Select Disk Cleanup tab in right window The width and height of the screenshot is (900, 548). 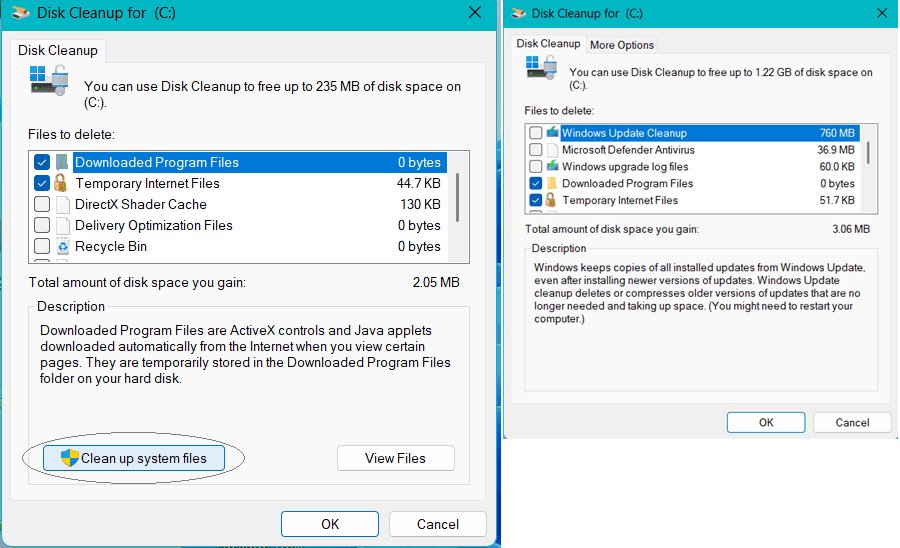[548, 44]
